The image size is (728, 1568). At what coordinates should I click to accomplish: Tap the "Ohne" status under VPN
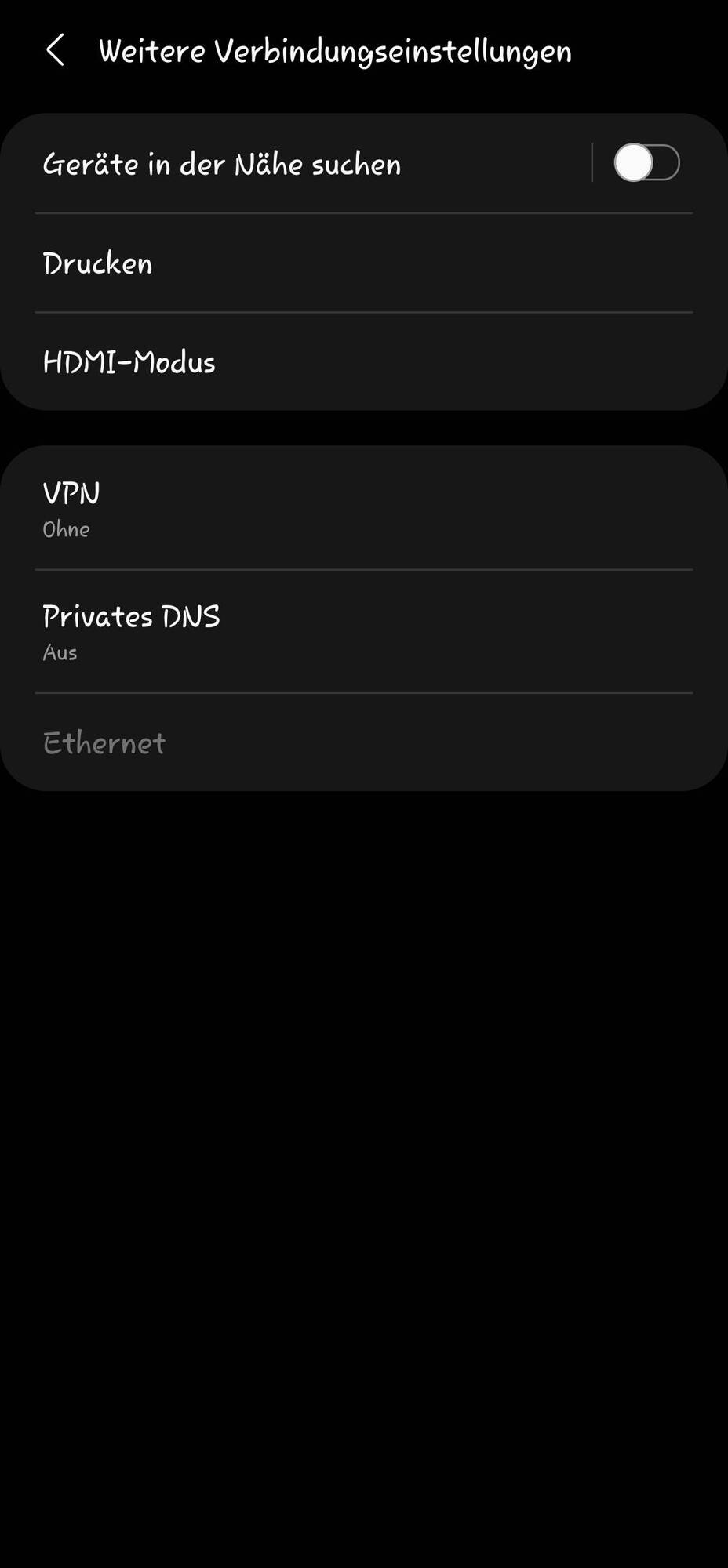coord(66,529)
